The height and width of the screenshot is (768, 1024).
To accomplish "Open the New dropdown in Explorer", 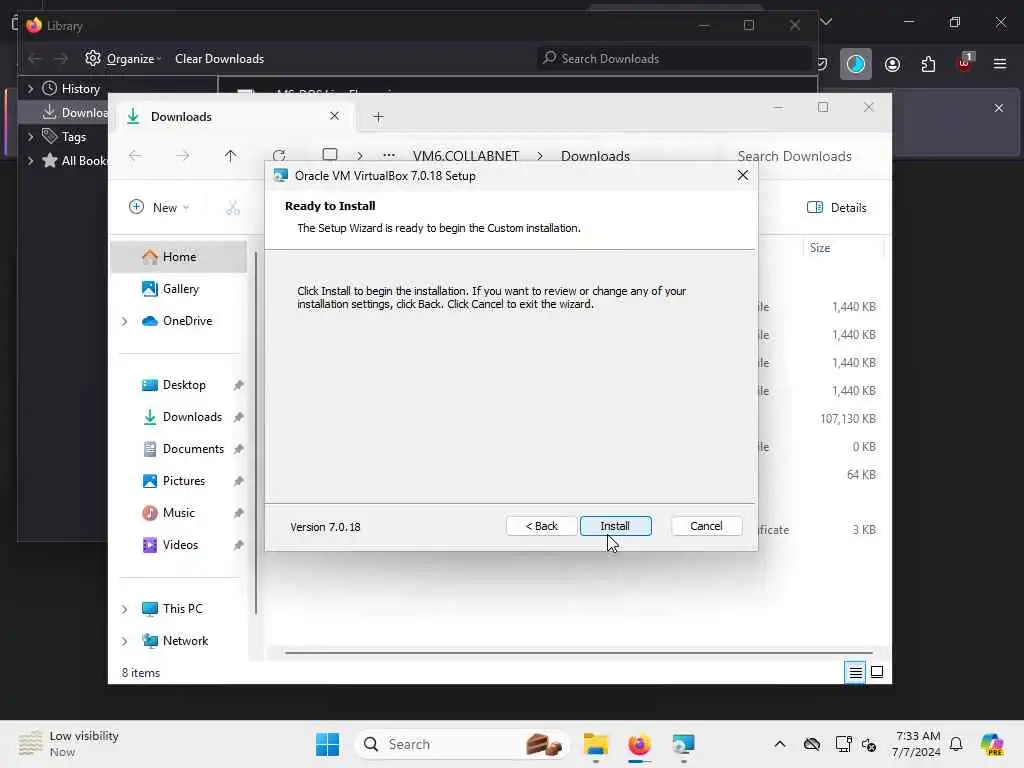I will coord(159,207).
